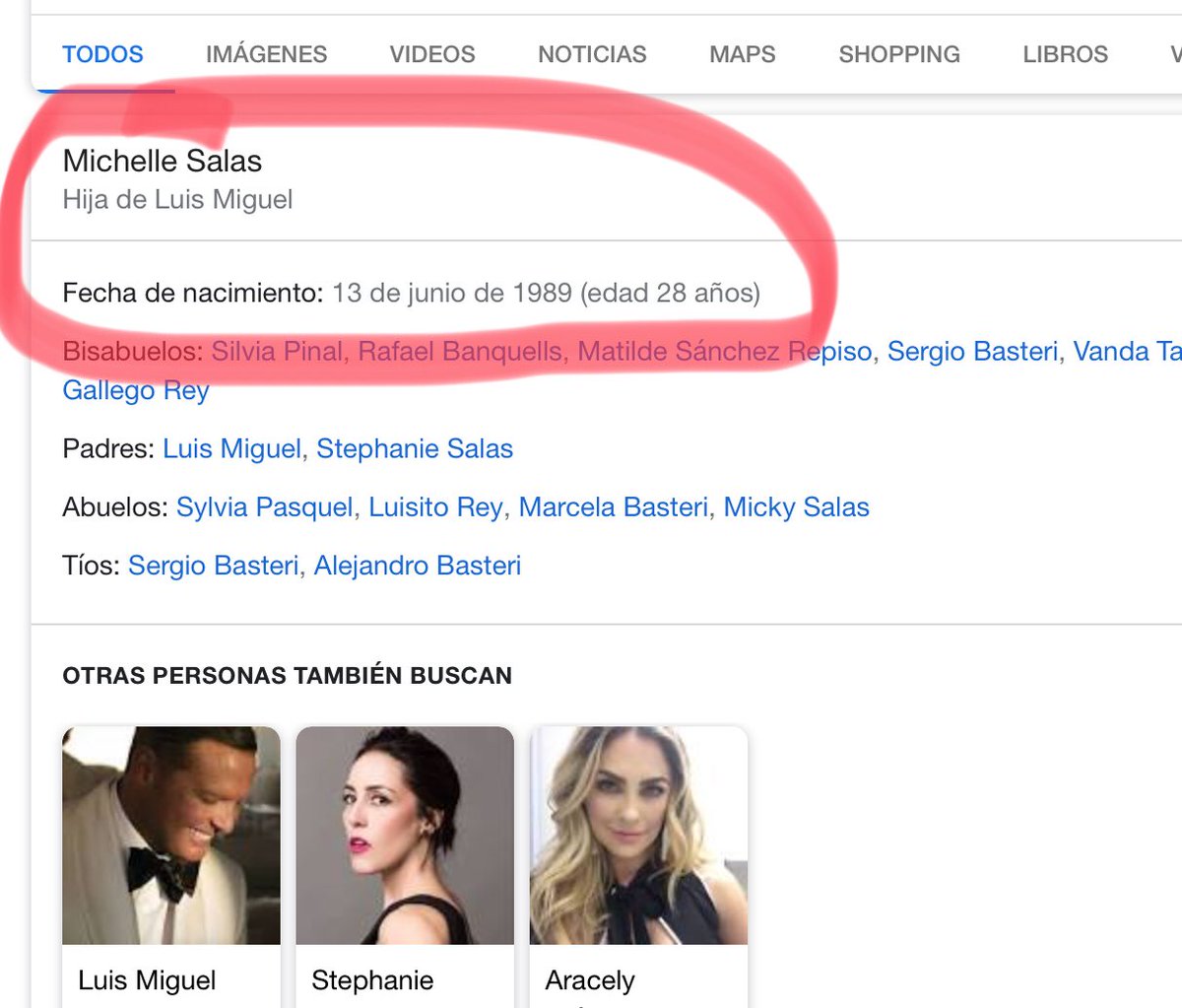
Task: Open the LIBROS tab
Action: click(x=1065, y=54)
